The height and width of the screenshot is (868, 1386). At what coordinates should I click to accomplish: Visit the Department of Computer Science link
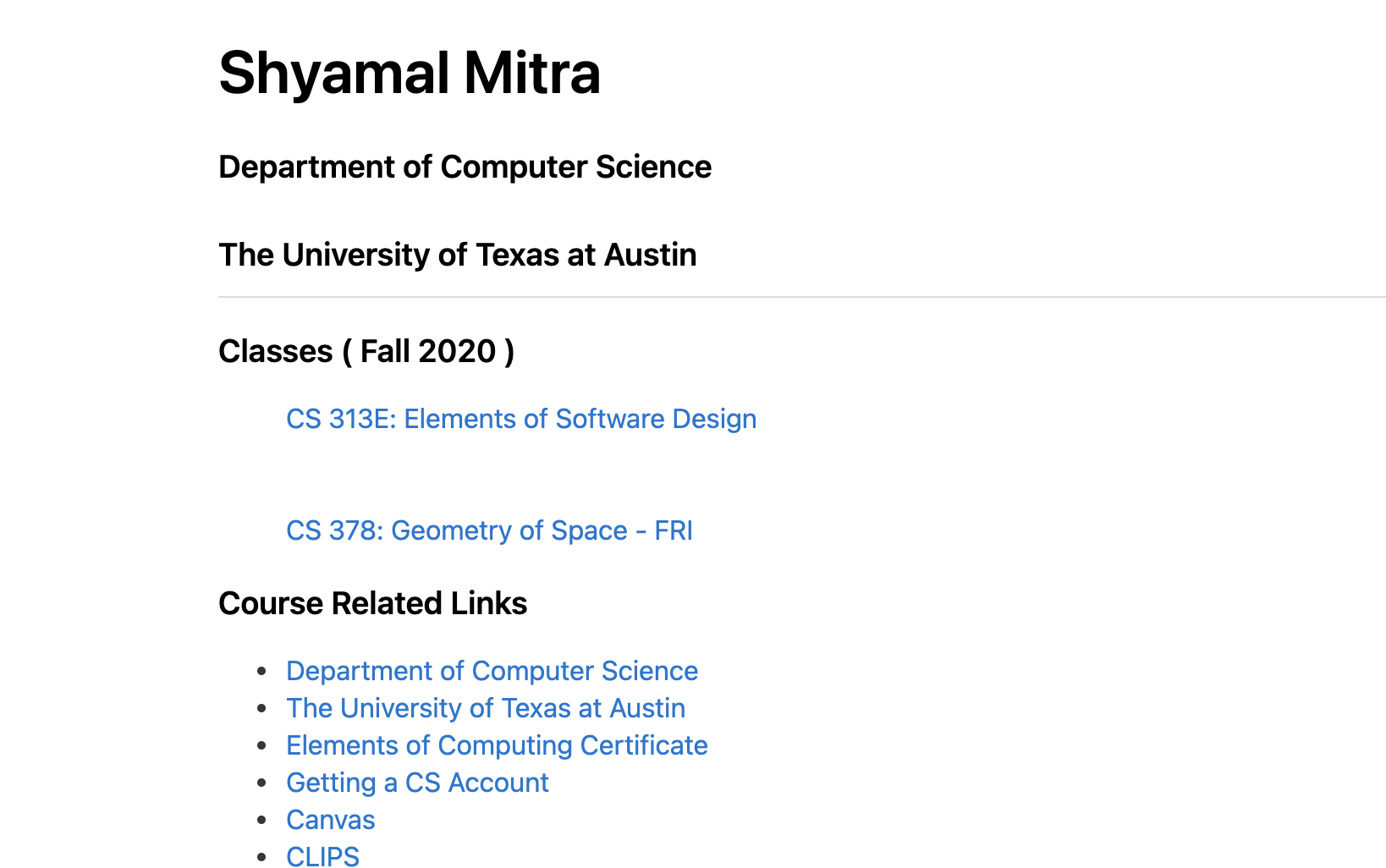coord(492,671)
